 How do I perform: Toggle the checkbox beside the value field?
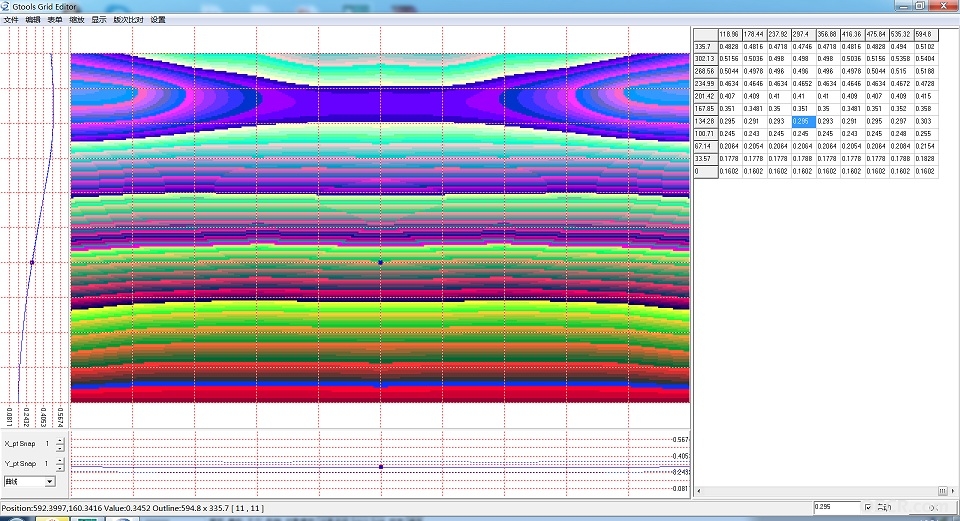[x=868, y=507]
